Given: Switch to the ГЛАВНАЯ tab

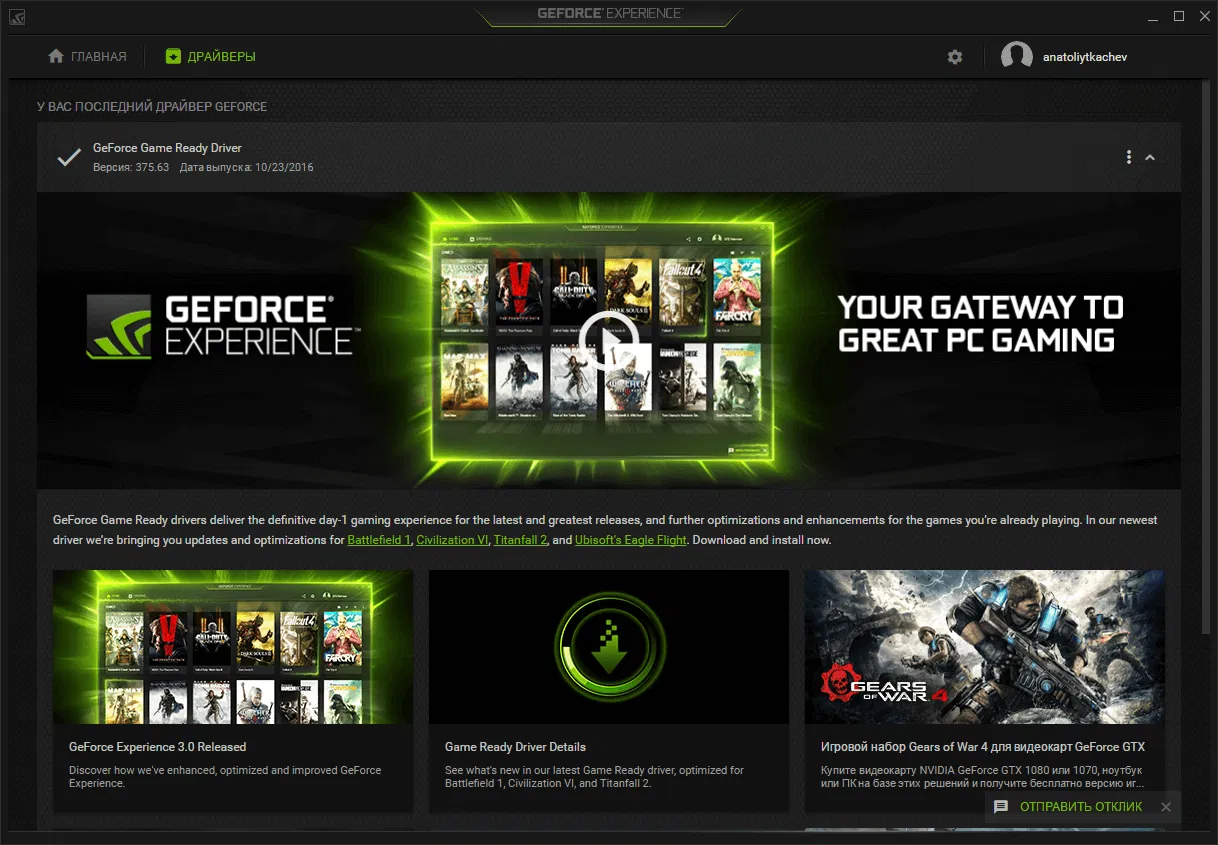Looking at the screenshot, I should coord(87,56).
